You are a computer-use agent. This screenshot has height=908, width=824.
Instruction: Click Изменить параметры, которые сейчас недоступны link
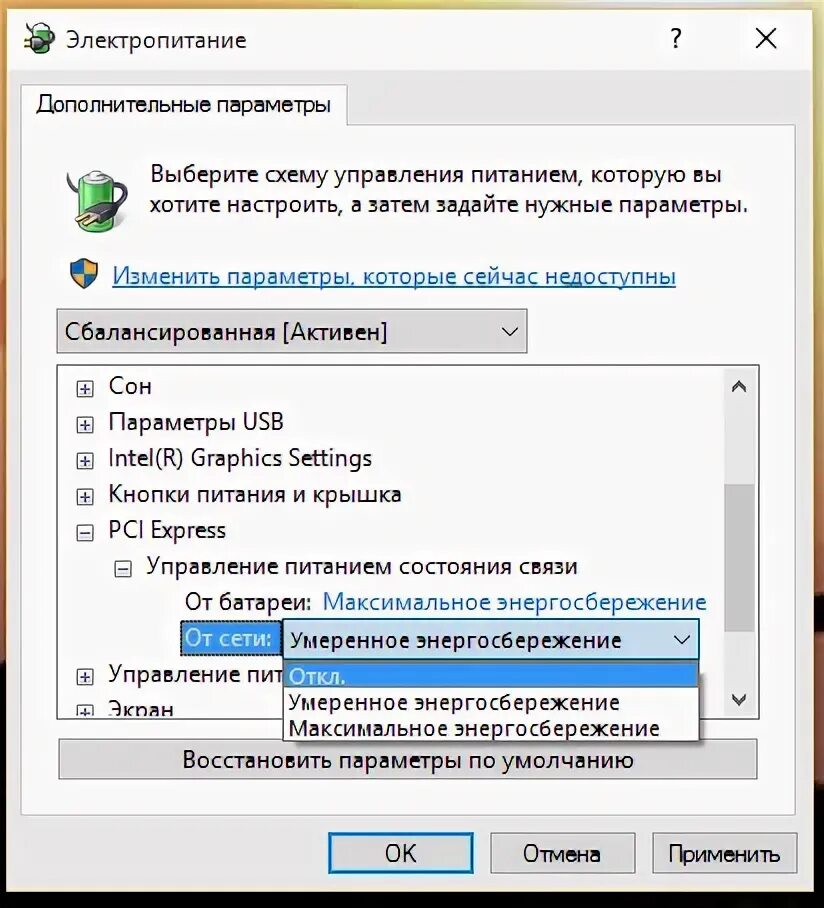pyautogui.click(x=394, y=276)
